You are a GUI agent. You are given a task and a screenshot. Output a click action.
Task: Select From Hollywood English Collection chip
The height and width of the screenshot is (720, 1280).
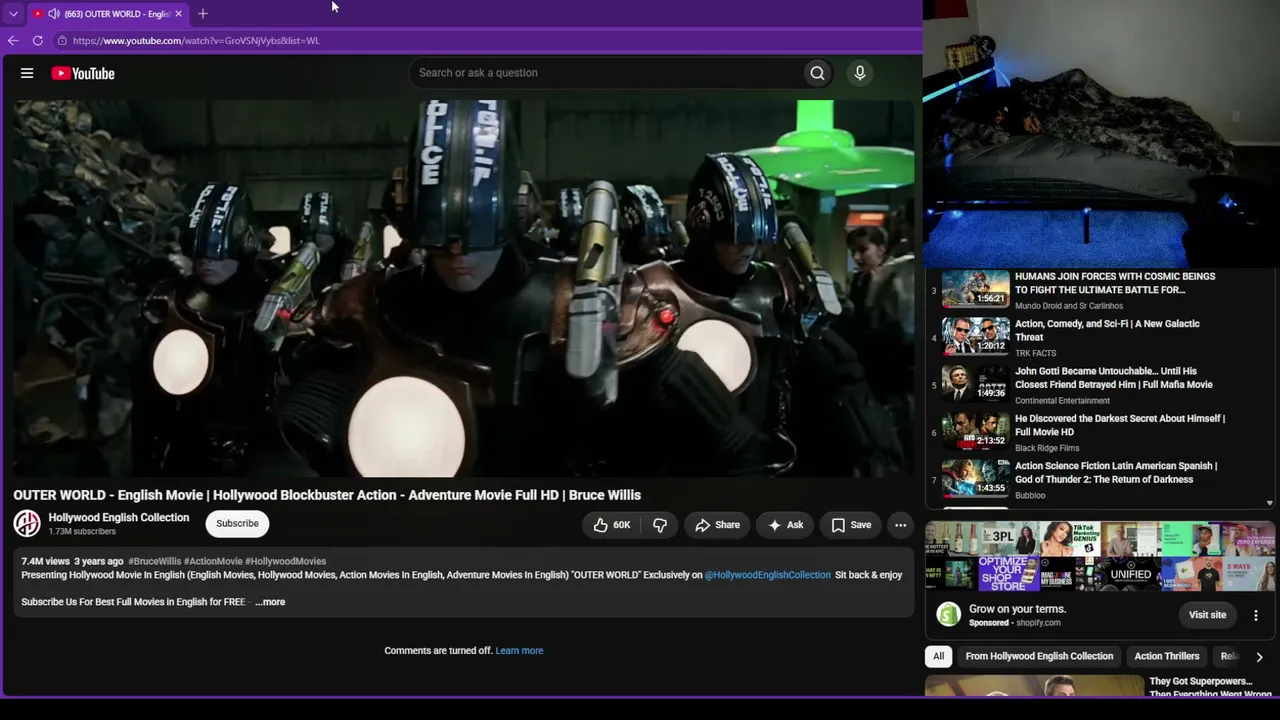(x=1039, y=657)
